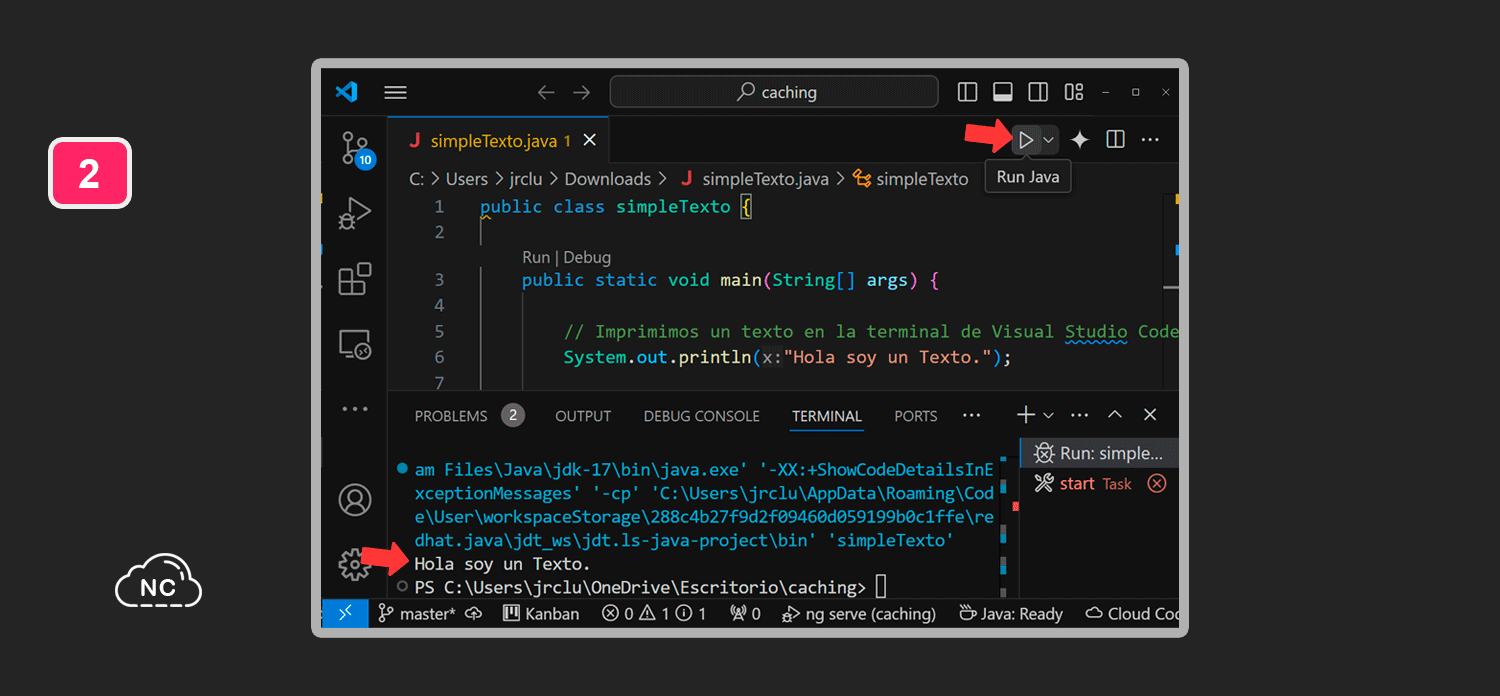1500x696 pixels.
Task: Select the "start Task" terminal entry
Action: click(1099, 484)
